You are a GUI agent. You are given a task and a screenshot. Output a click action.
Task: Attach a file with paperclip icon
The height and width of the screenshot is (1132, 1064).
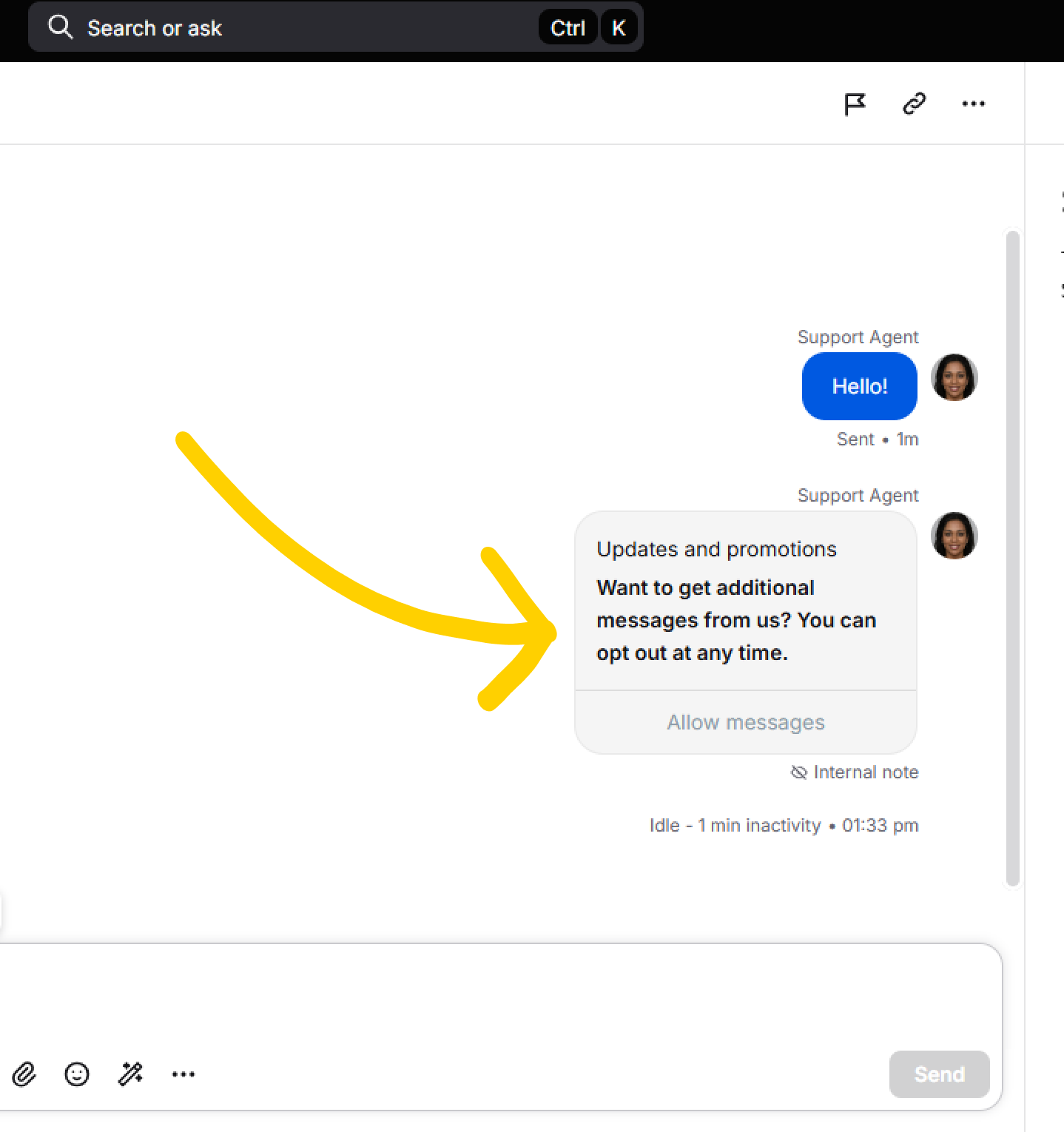[x=24, y=1074]
